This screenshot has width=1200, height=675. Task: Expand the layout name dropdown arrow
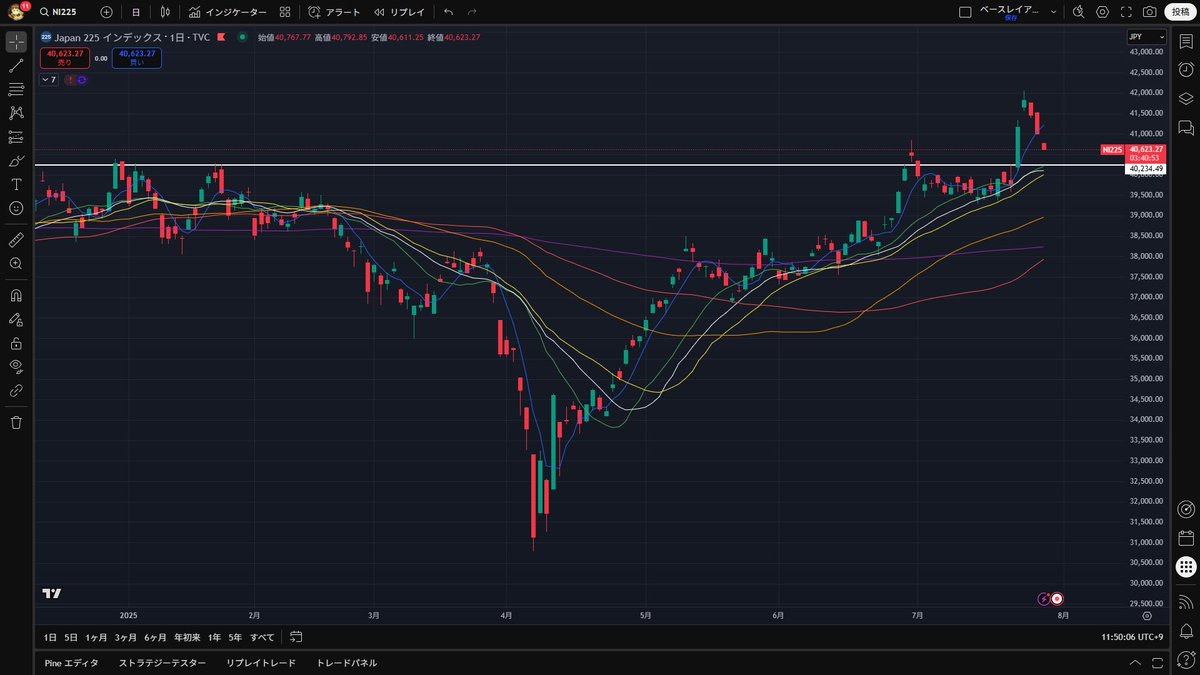(1053, 12)
